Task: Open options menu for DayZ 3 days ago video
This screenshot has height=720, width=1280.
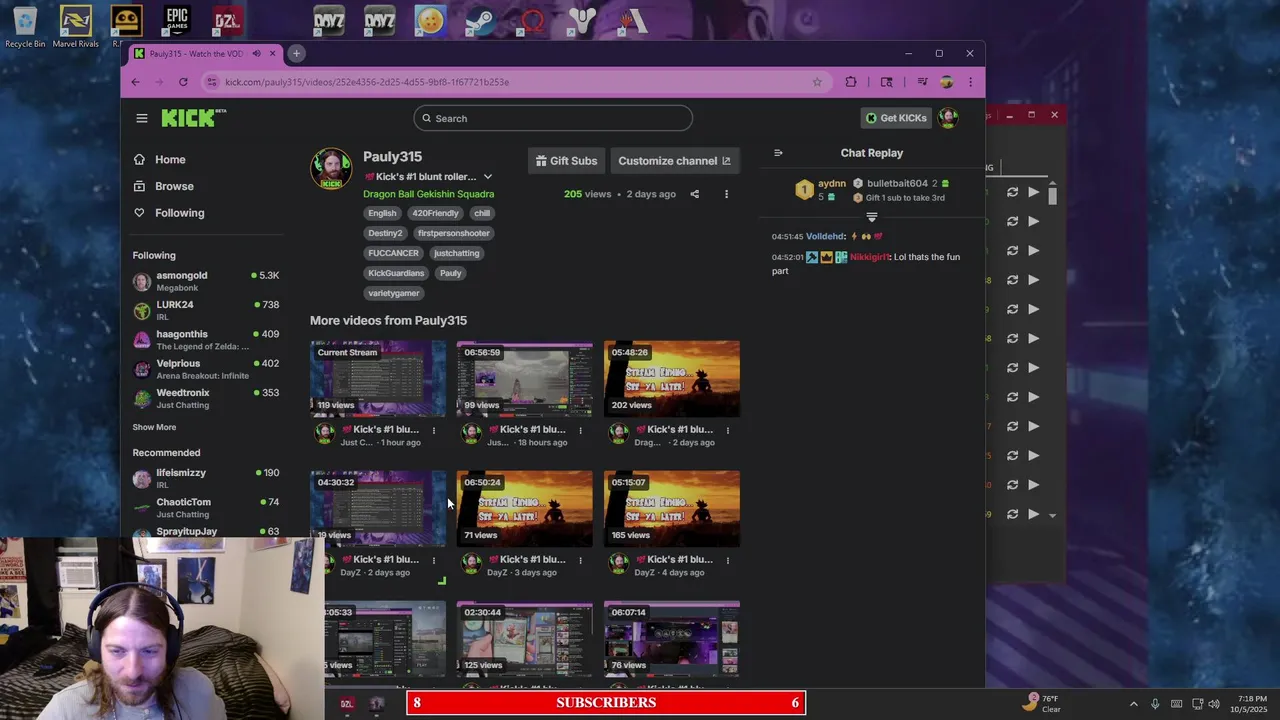Action: pyautogui.click(x=581, y=560)
